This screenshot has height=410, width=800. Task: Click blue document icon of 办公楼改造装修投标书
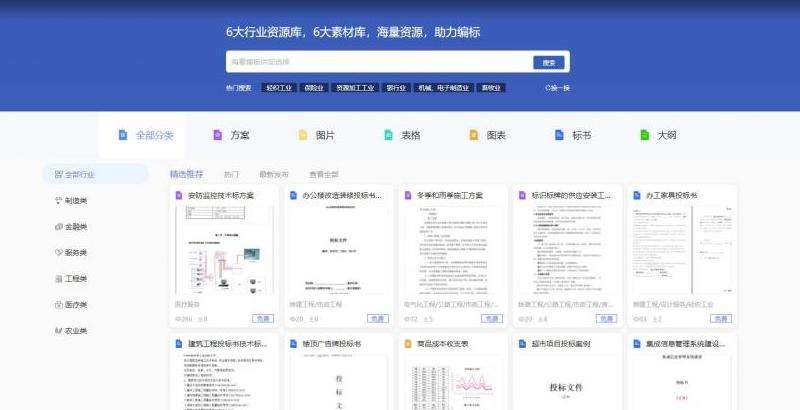pos(293,195)
